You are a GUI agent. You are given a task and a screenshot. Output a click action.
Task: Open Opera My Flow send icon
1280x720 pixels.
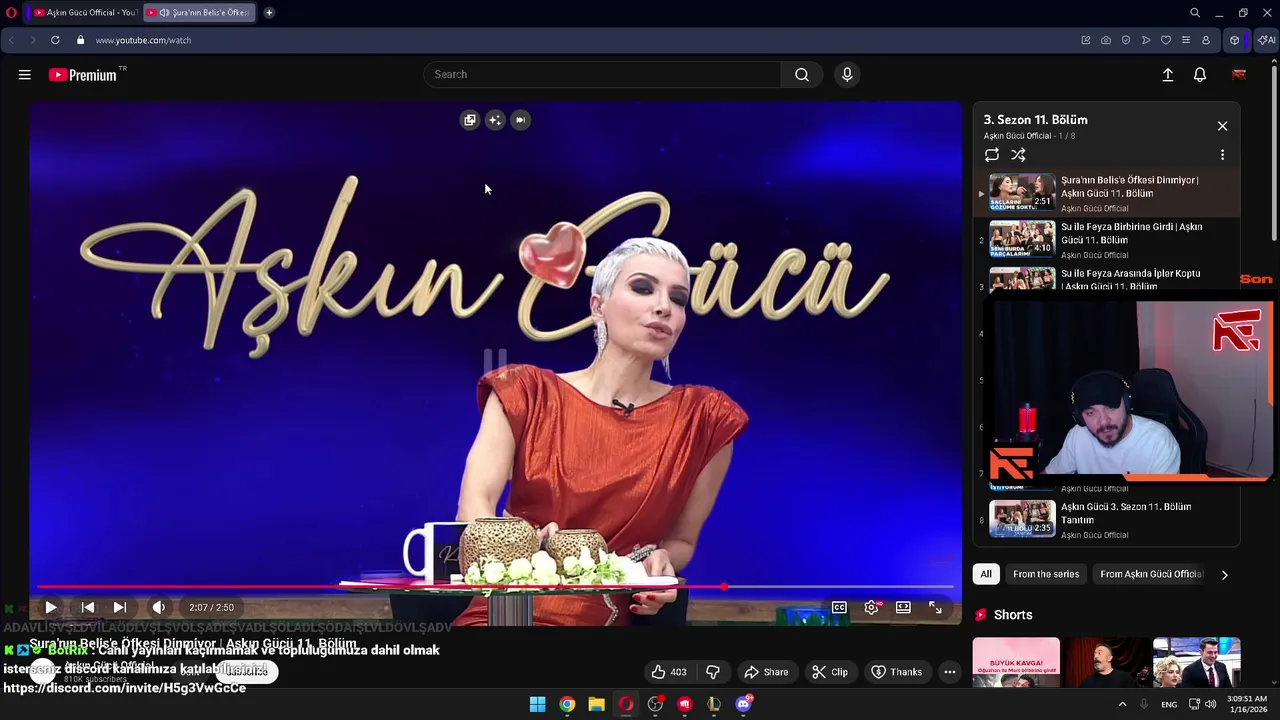click(x=1146, y=40)
